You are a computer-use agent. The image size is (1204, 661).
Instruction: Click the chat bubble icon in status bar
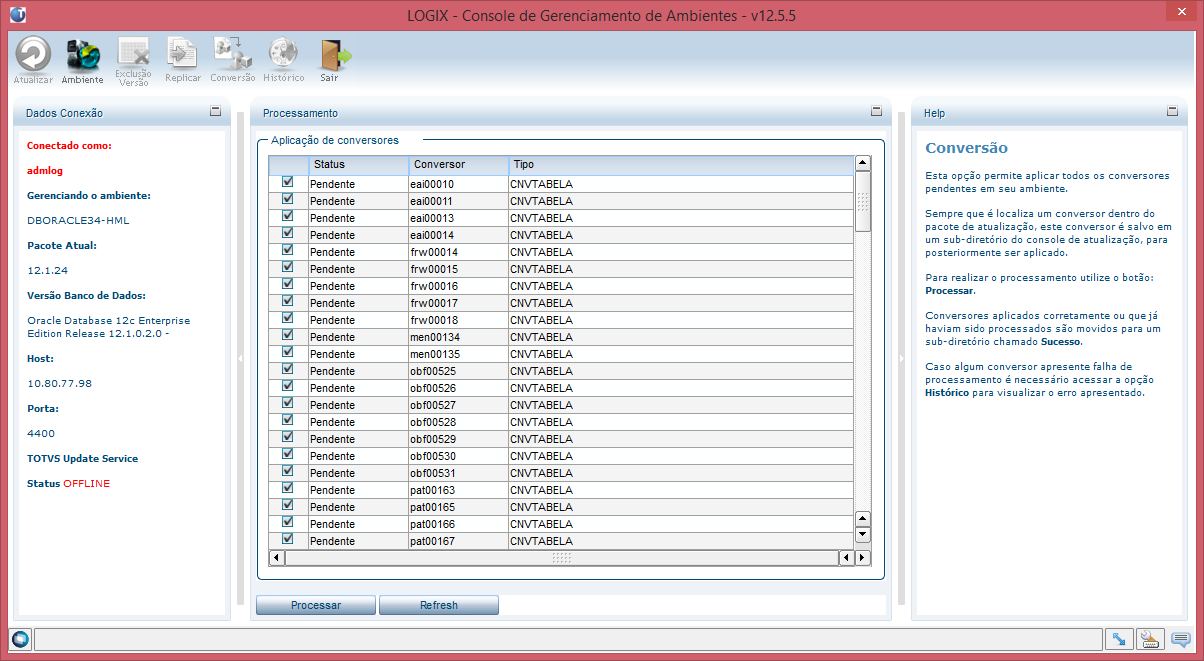click(x=1181, y=639)
